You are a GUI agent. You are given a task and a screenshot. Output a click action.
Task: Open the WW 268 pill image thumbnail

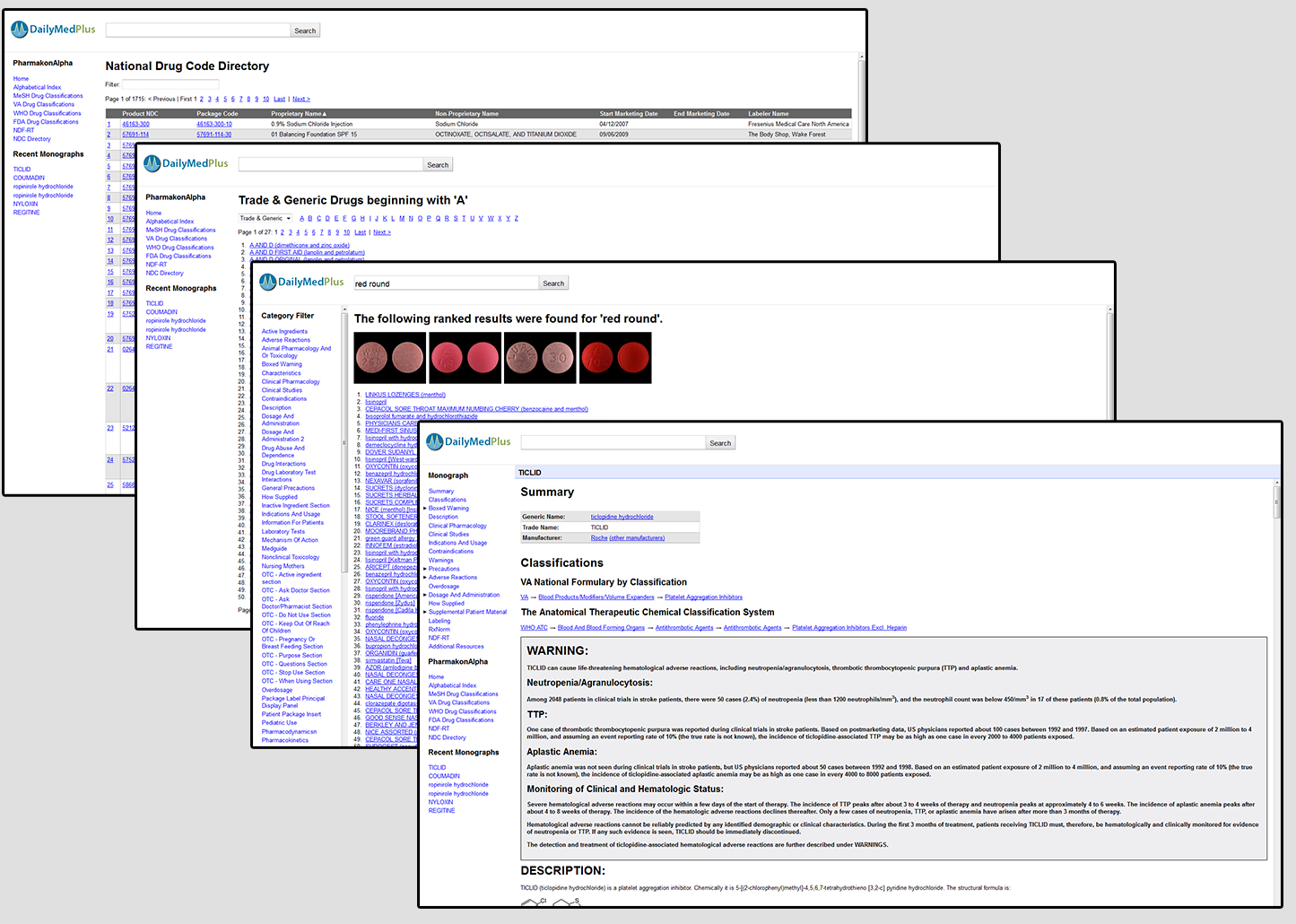(x=390, y=358)
